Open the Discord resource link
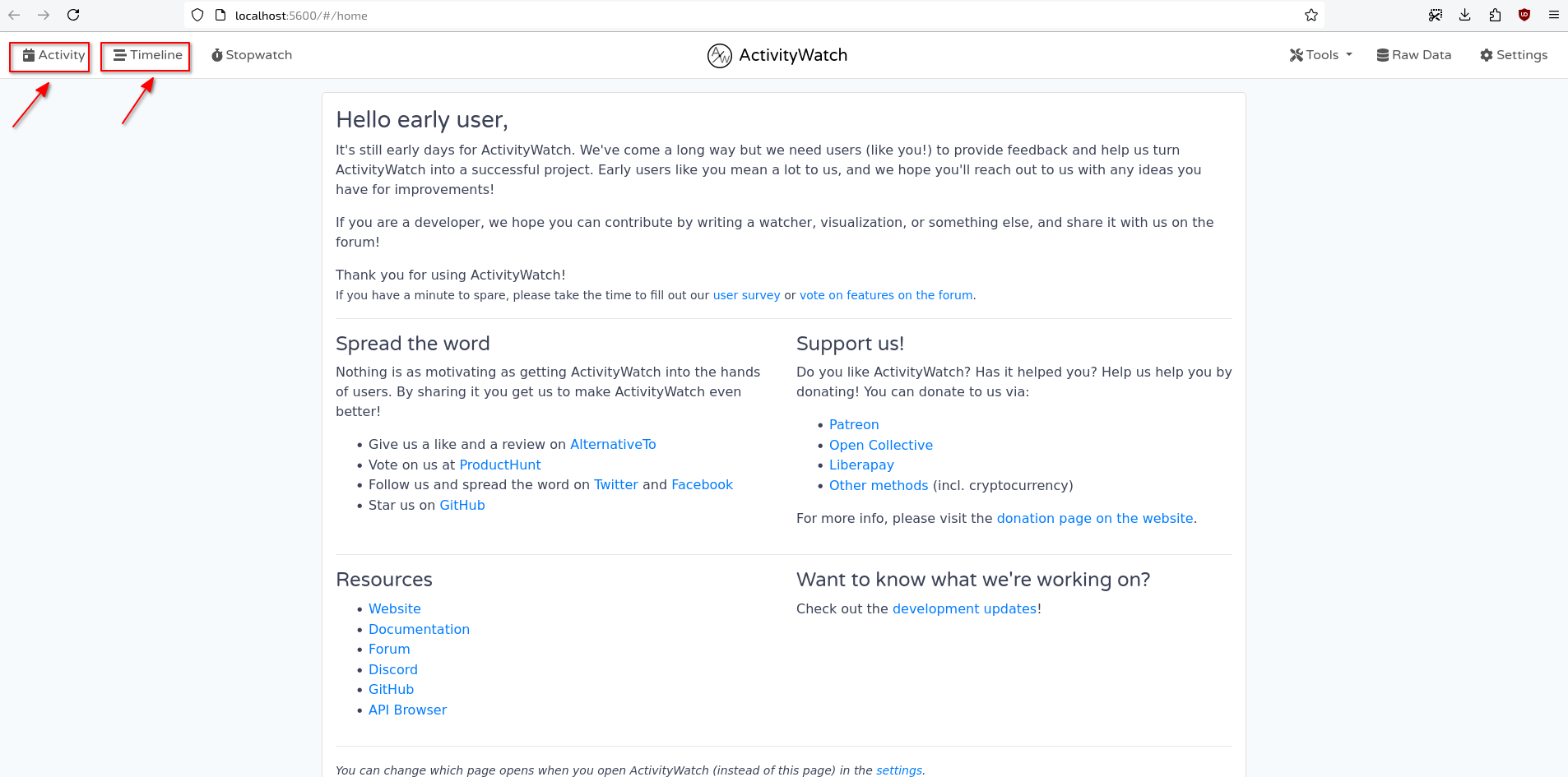Viewport: 1568px width, 777px height. (x=393, y=669)
